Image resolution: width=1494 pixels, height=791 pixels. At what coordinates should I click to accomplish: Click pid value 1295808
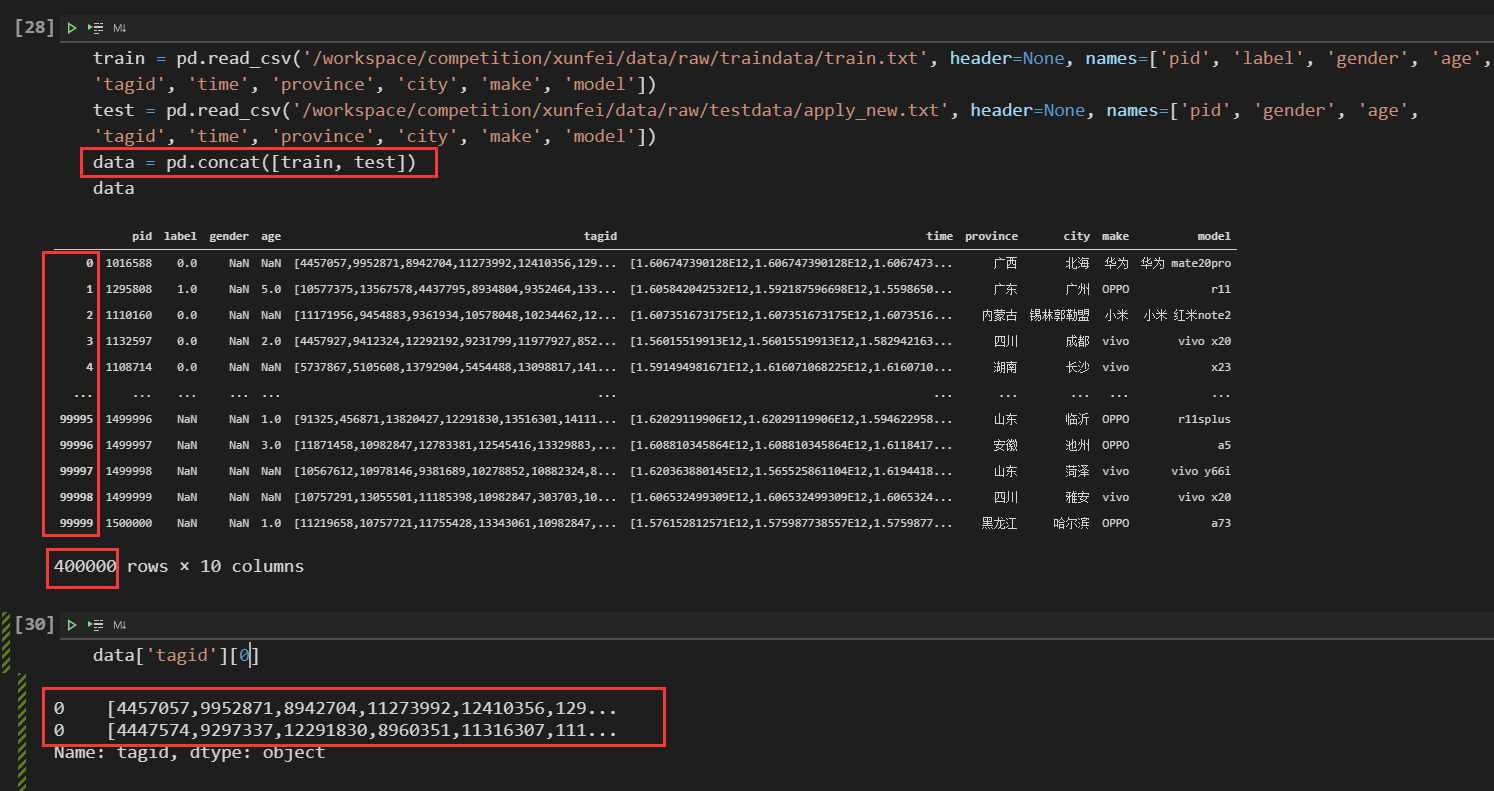click(128, 289)
